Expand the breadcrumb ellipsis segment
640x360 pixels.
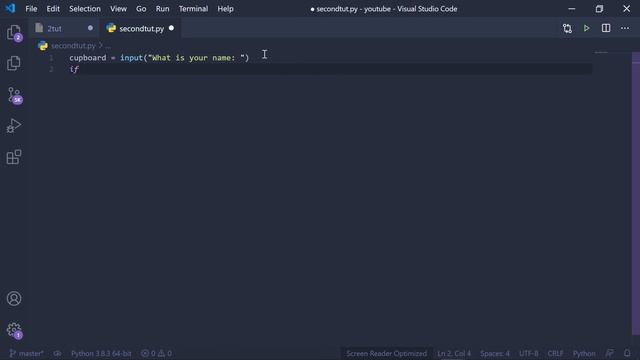[108, 46]
